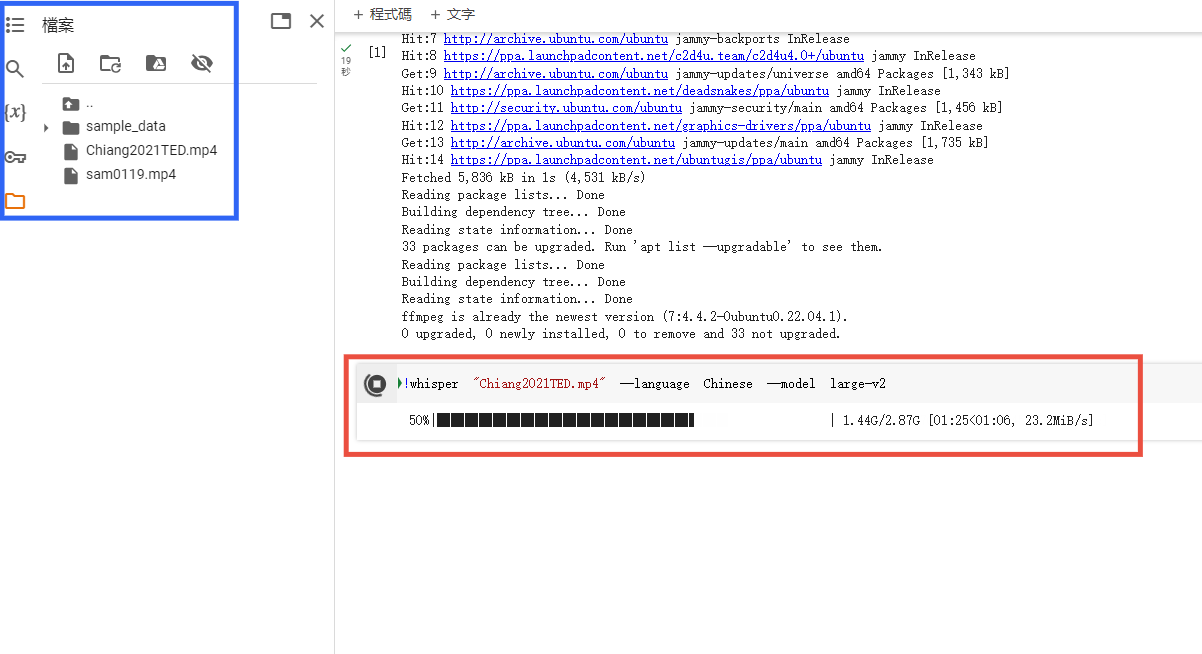The width and height of the screenshot is (1202, 654).
Task: Add a new code cell with 程式碼
Action: pos(382,14)
